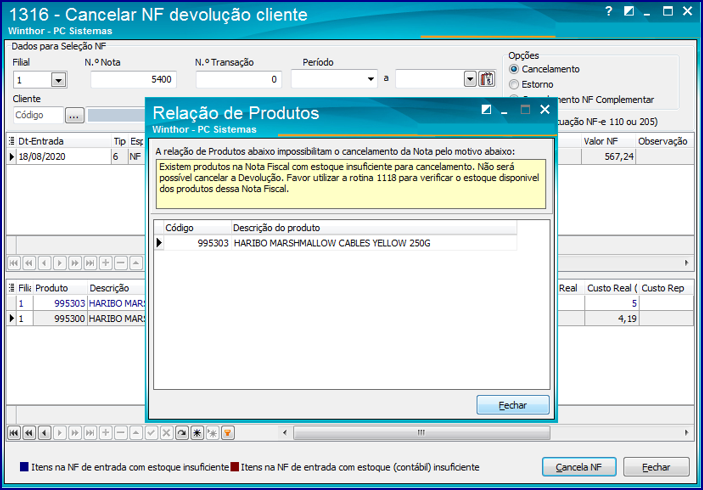
Task: Click the gray asterisk goto-bookmark icon
Action: pyautogui.click(x=212, y=433)
